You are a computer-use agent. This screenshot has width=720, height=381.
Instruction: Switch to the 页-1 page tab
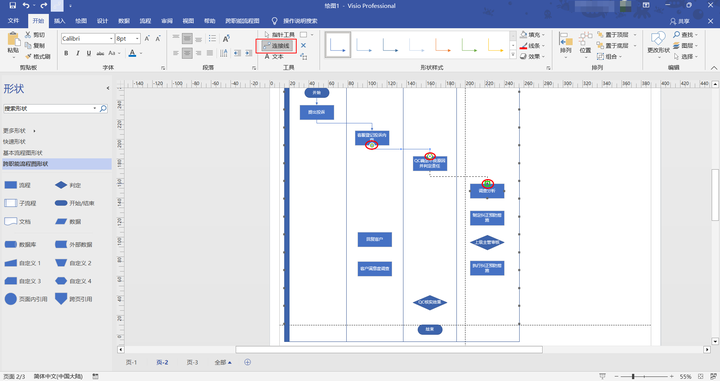point(131,362)
